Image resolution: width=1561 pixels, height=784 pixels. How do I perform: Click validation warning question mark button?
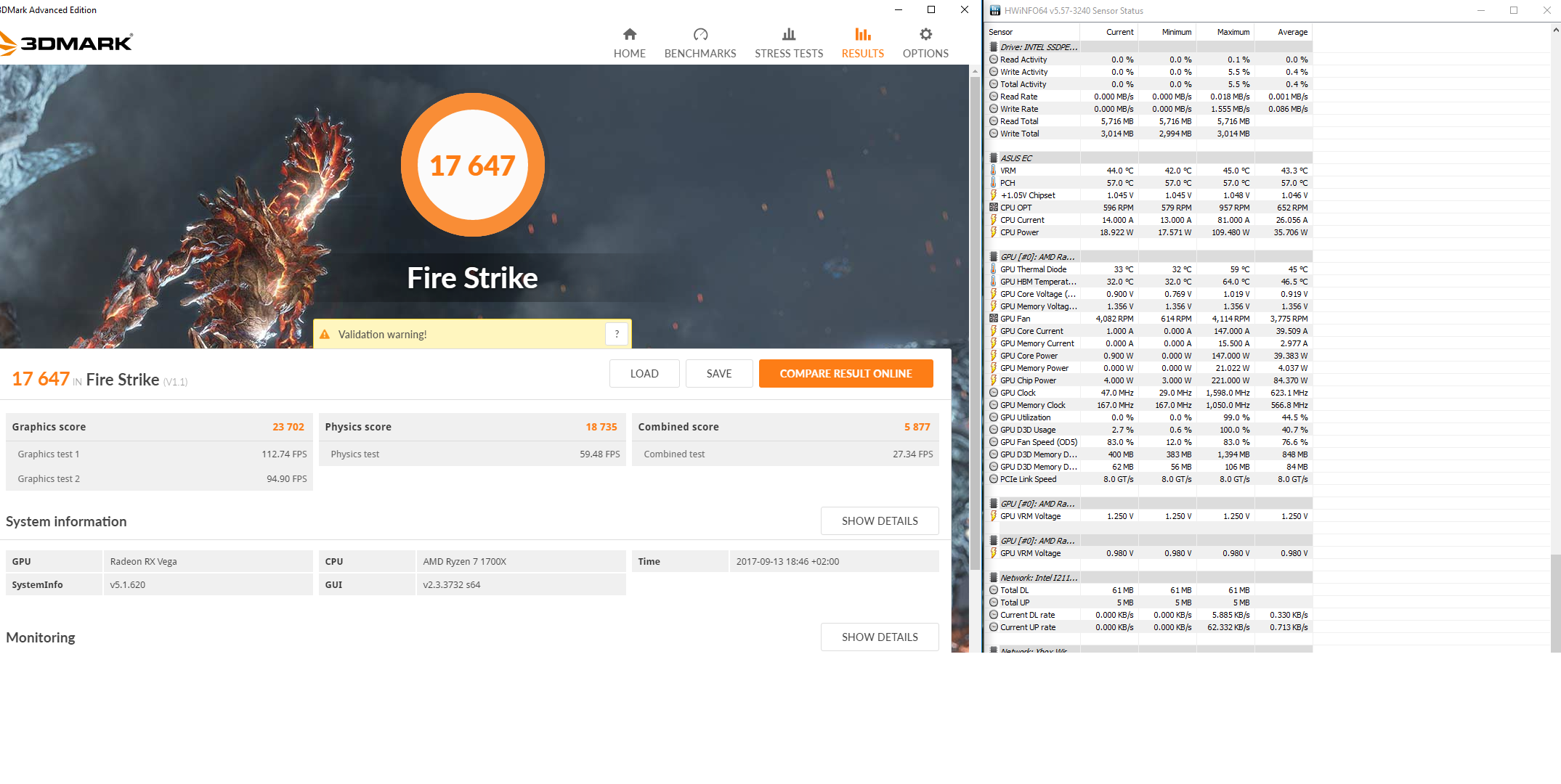[617, 334]
